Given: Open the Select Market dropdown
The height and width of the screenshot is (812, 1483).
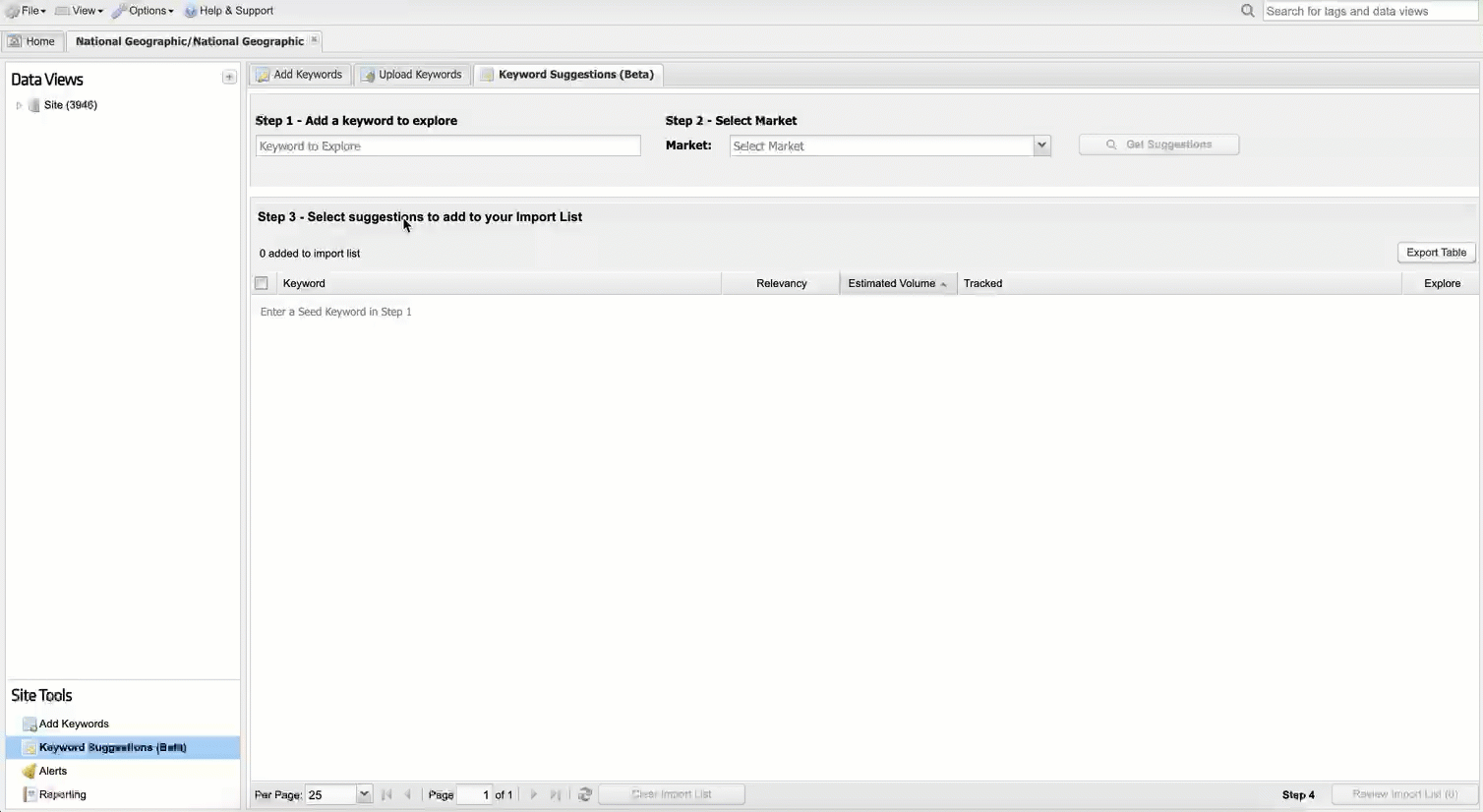Looking at the screenshot, I should (1041, 145).
